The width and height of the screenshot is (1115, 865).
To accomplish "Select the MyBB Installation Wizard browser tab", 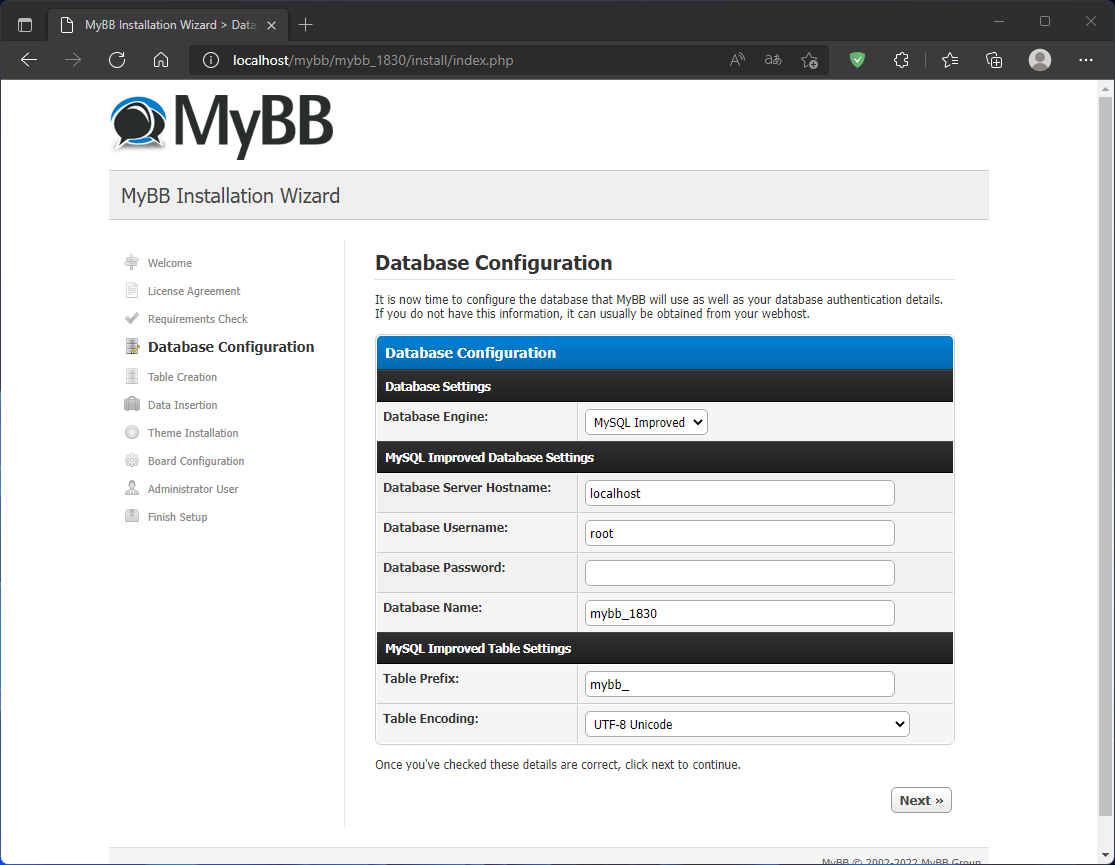I will coord(169,25).
